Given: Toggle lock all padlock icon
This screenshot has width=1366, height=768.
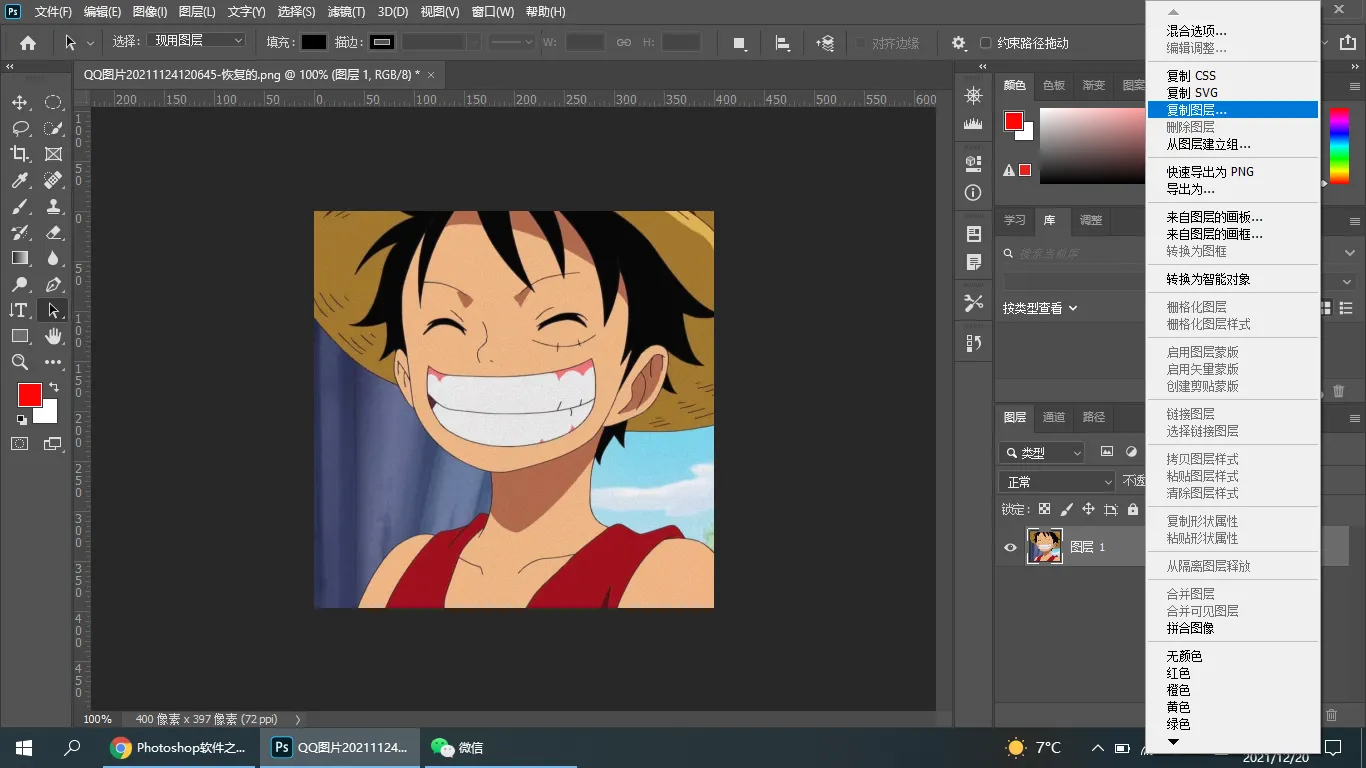Looking at the screenshot, I should point(1132,509).
